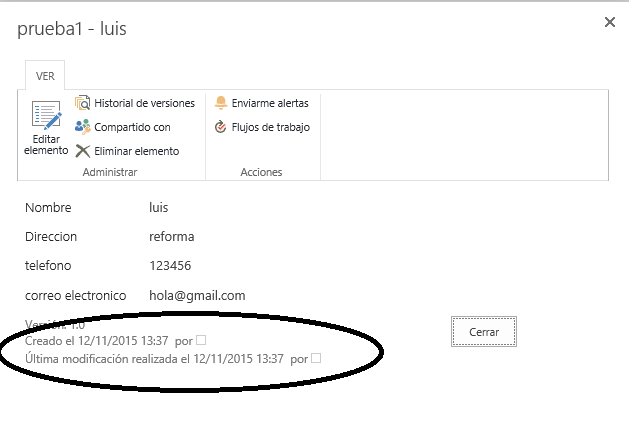Screen dimensions: 629x431
Task: Click the 'Direccion' field label
Action: 51,236
